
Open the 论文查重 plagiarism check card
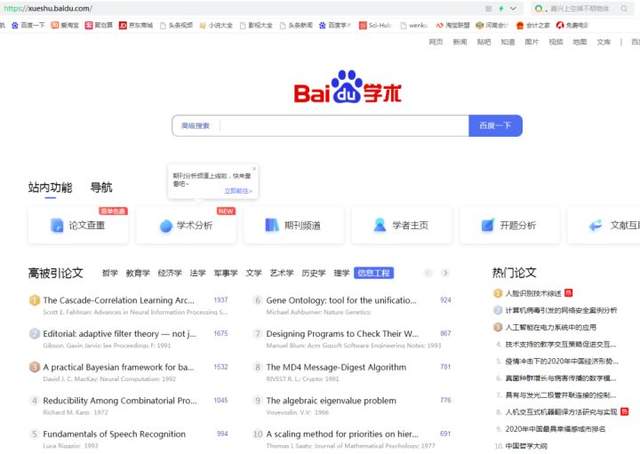tap(78, 225)
